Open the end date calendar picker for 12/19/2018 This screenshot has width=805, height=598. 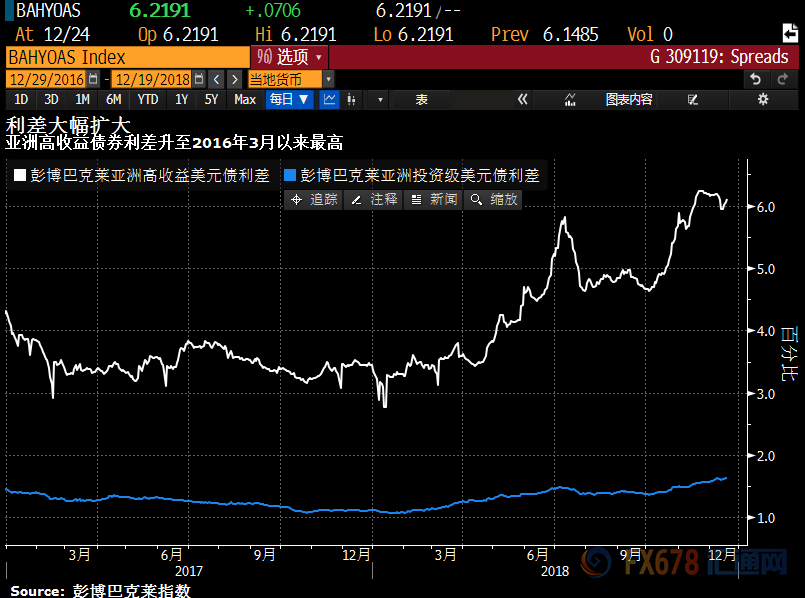(x=199, y=79)
